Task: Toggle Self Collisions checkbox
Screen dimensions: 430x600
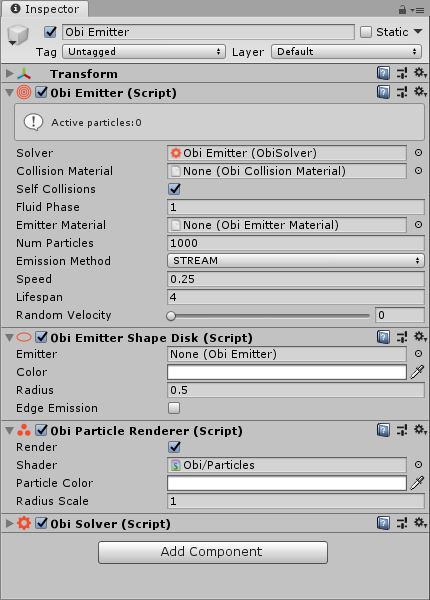Action: (x=174, y=189)
